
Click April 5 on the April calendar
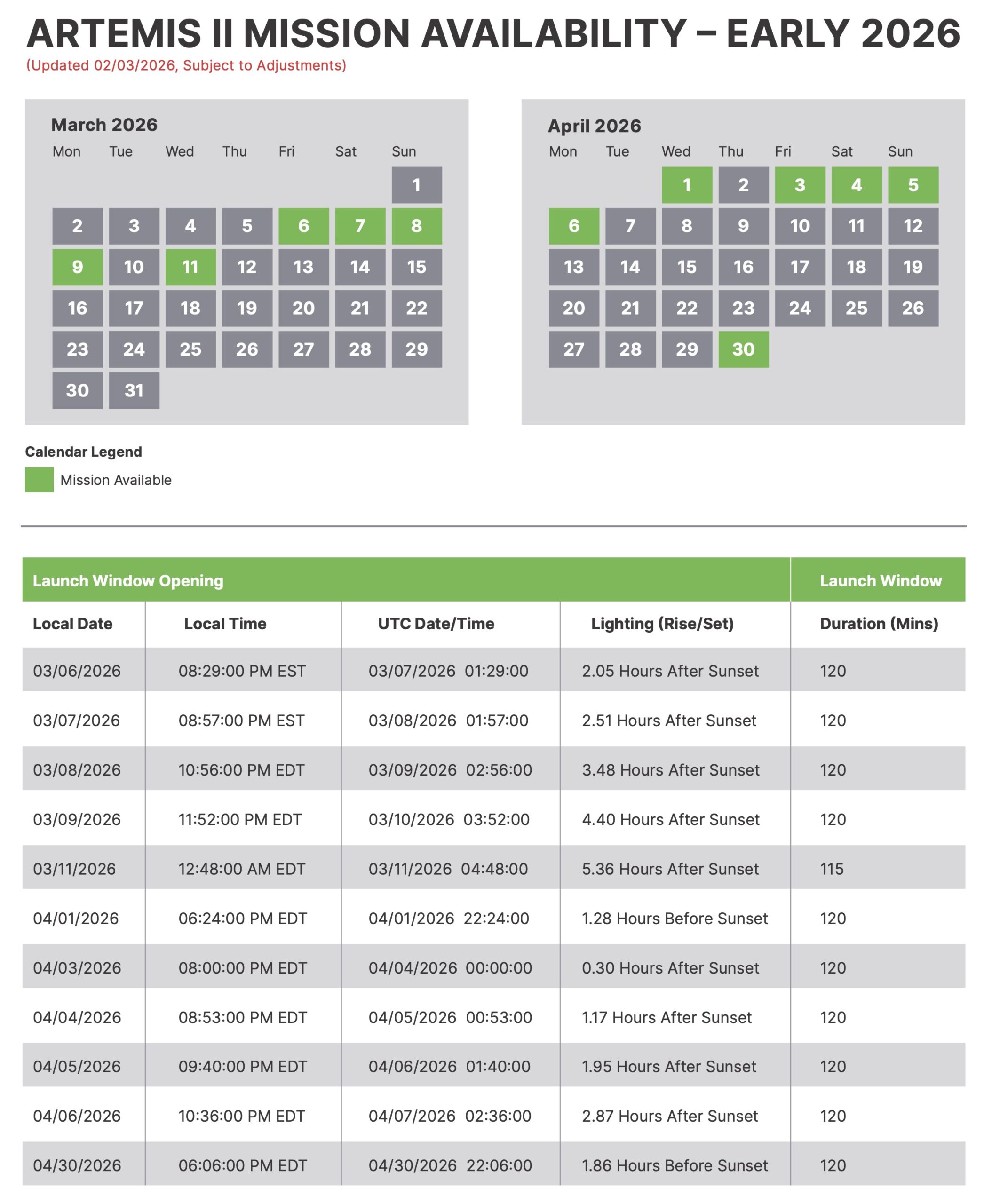pyautogui.click(x=913, y=185)
